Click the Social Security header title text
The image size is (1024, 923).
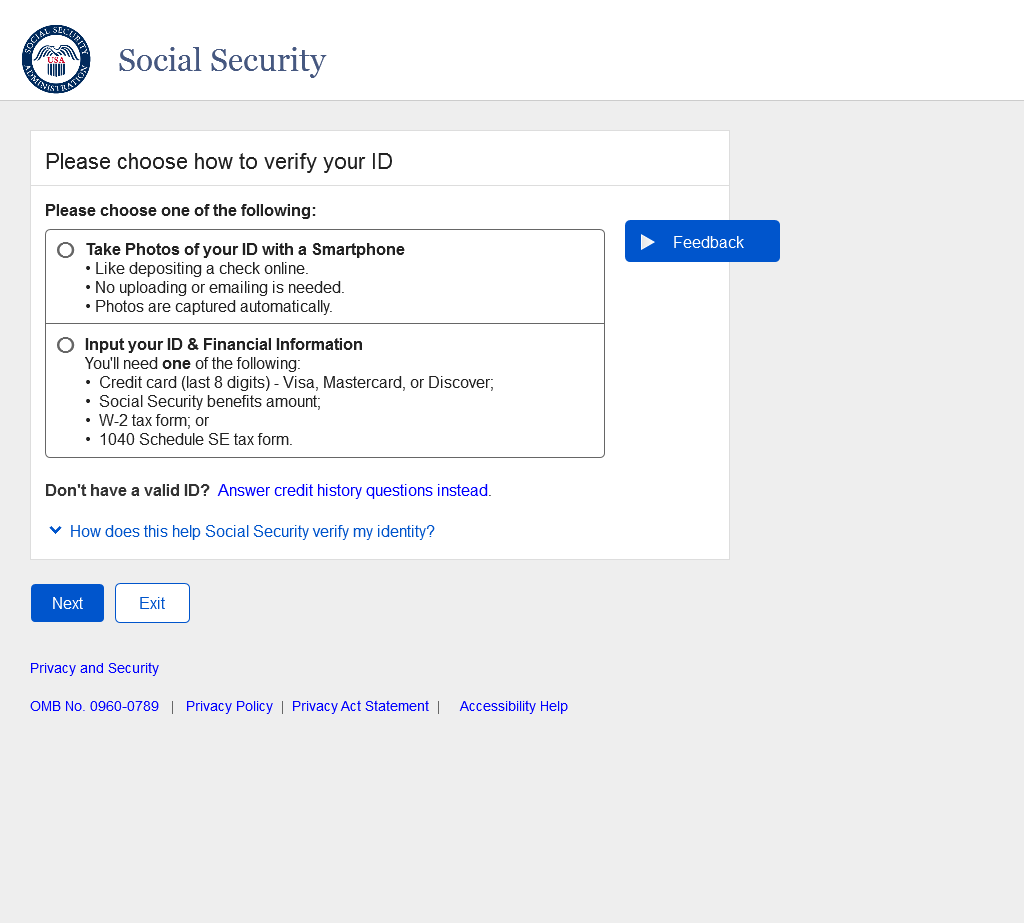(222, 61)
